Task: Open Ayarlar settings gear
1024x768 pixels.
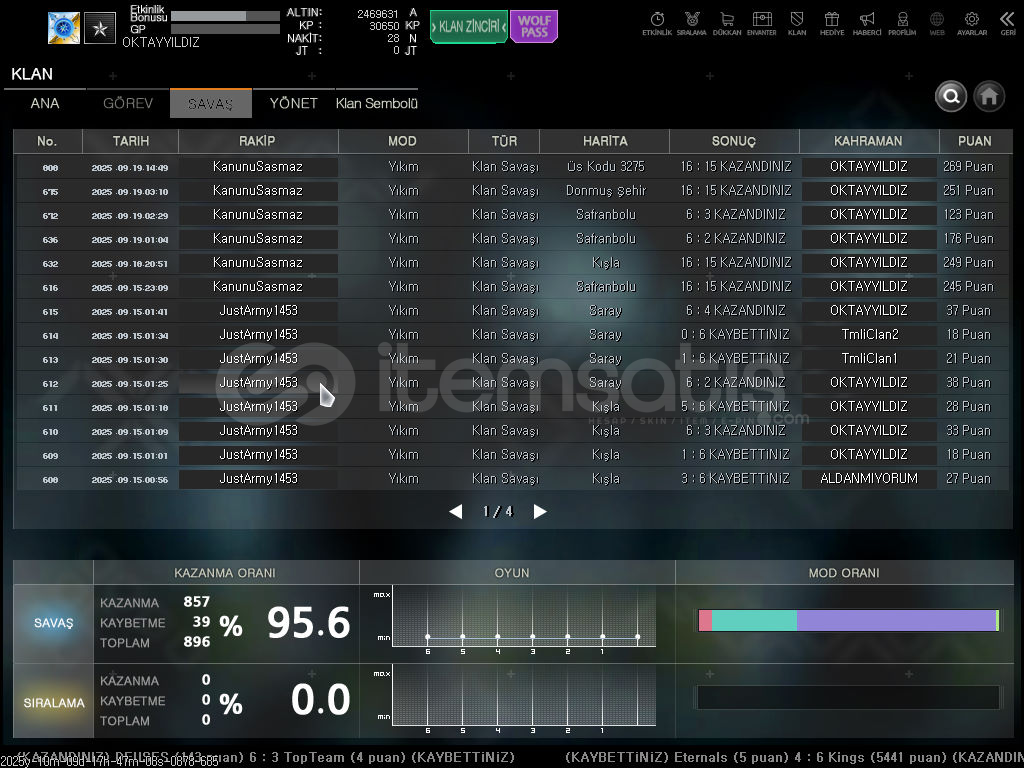Action: [971, 21]
